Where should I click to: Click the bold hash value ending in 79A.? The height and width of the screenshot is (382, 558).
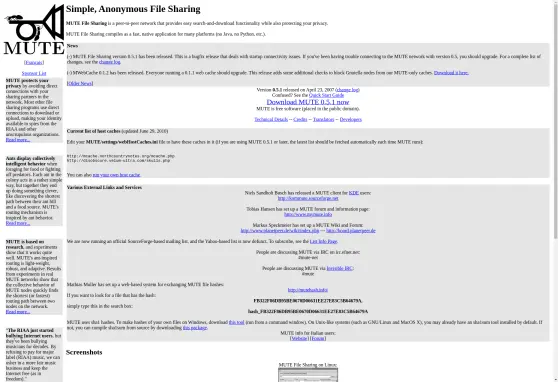point(308,301)
